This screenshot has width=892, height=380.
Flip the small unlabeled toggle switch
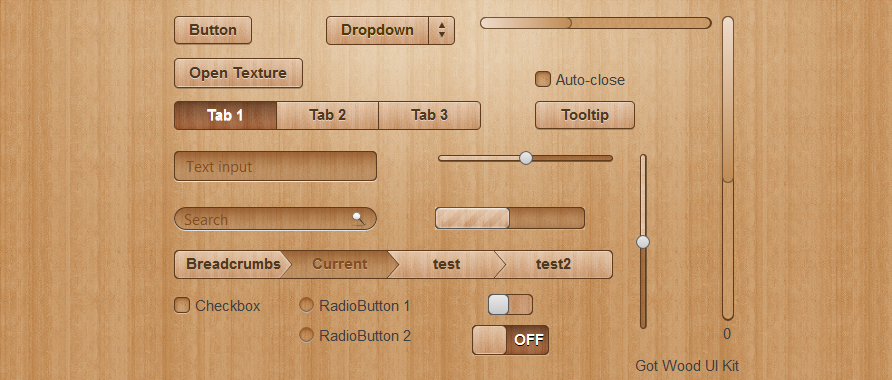pyautogui.click(x=510, y=304)
